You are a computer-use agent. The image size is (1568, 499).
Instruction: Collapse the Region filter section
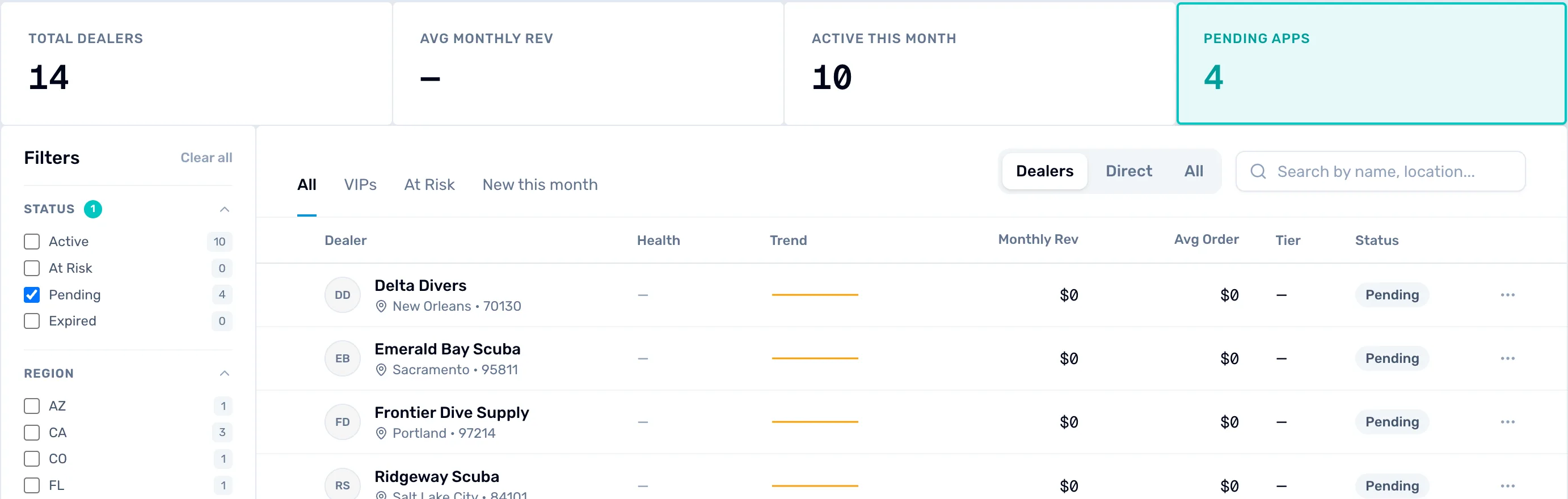click(224, 374)
